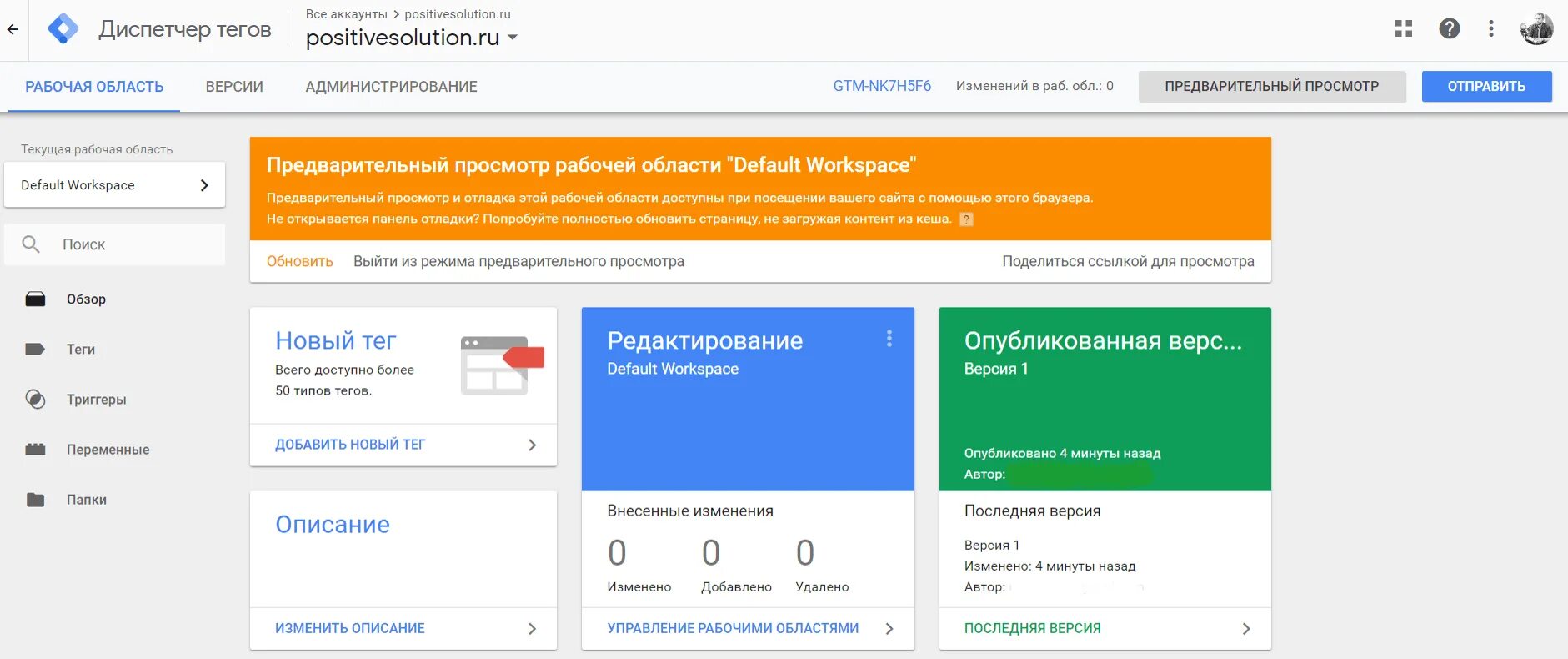Open the help question mark icon
This screenshot has width=1568, height=659.
pos(1450,28)
